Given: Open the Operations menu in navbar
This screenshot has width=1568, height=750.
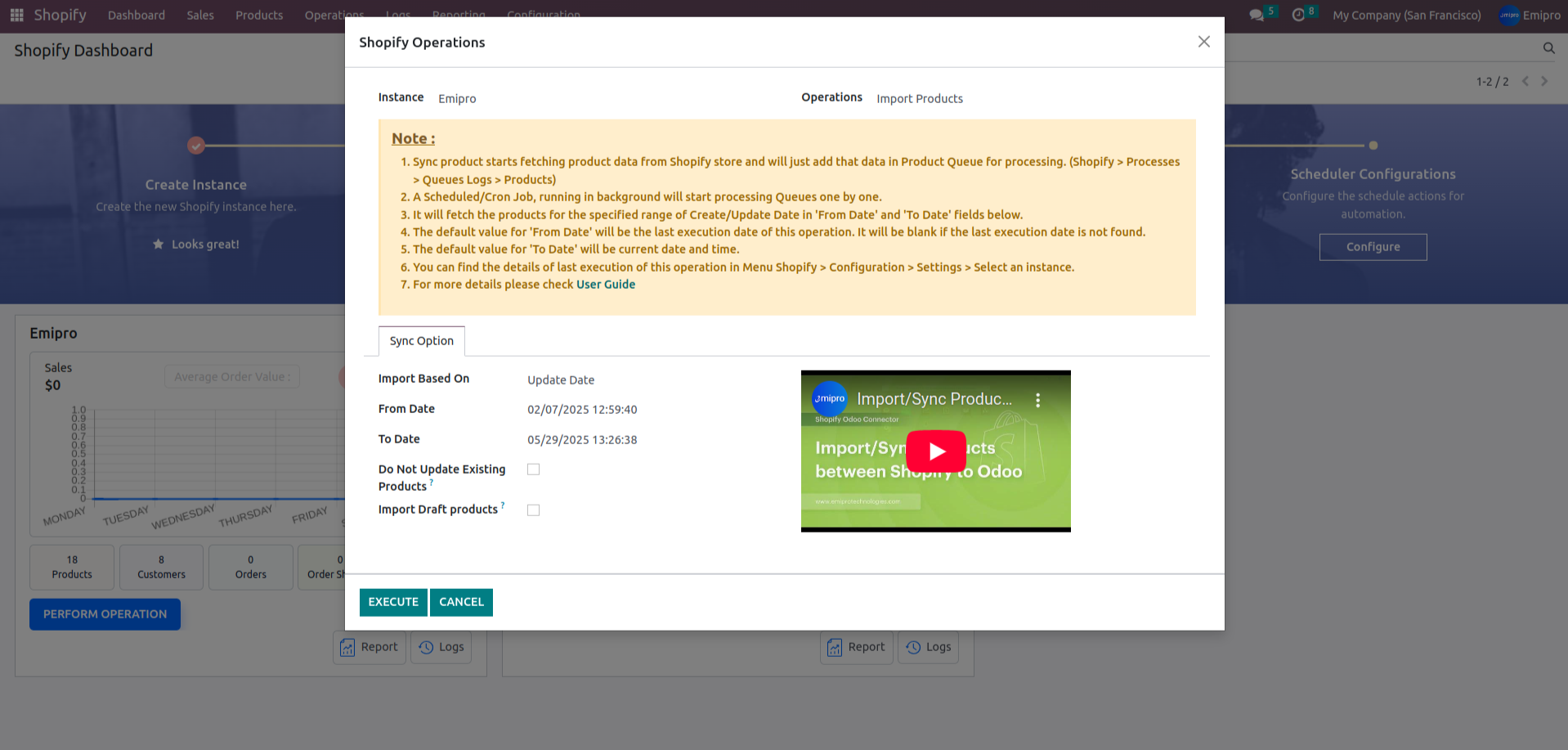Looking at the screenshot, I should pyautogui.click(x=334, y=15).
